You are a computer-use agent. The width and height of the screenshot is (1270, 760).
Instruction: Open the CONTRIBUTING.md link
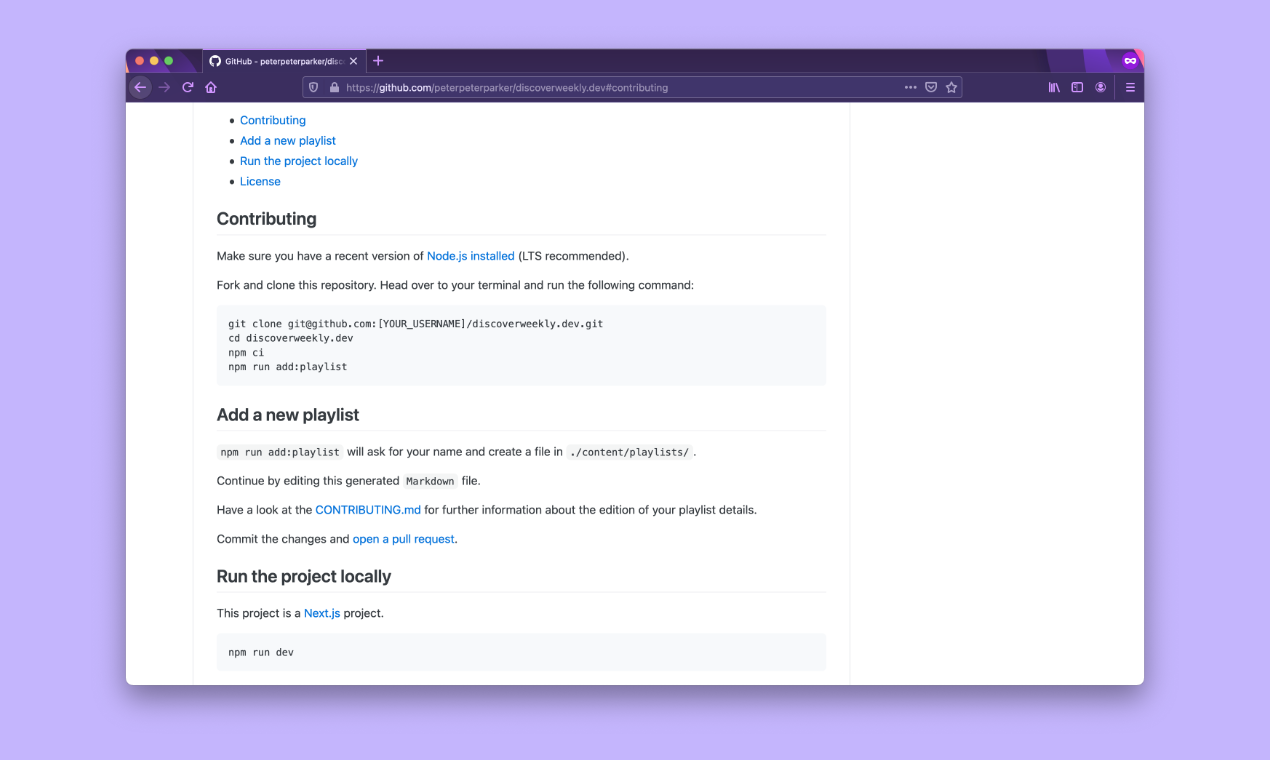[x=368, y=509]
